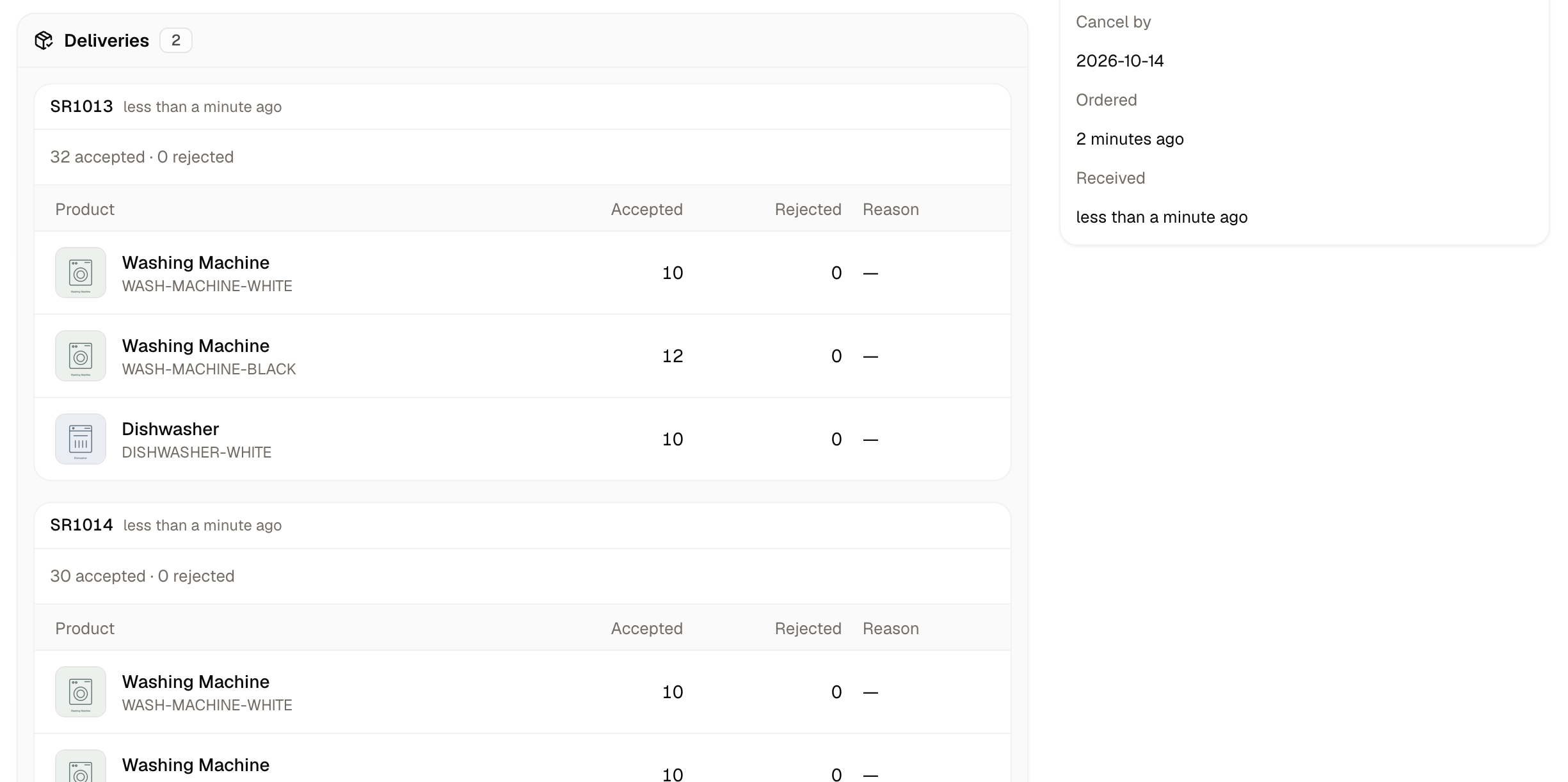The width and height of the screenshot is (1568, 782).
Task: Click the Rejected column header in SR1013
Action: (x=808, y=209)
